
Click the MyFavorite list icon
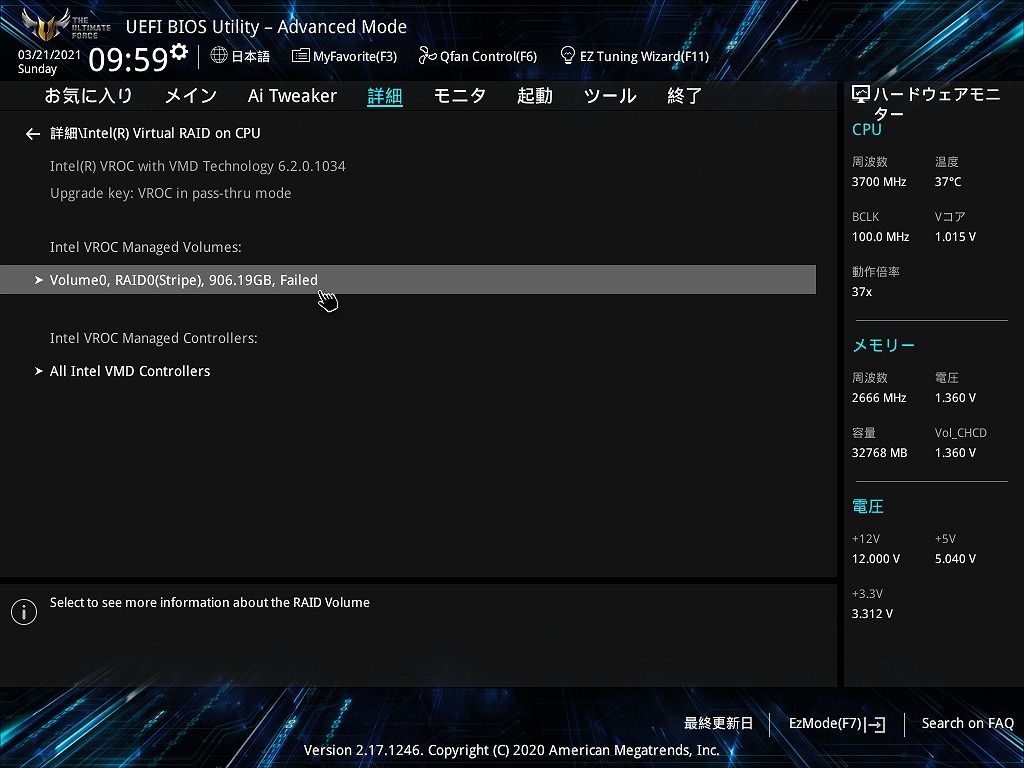pyautogui.click(x=300, y=56)
